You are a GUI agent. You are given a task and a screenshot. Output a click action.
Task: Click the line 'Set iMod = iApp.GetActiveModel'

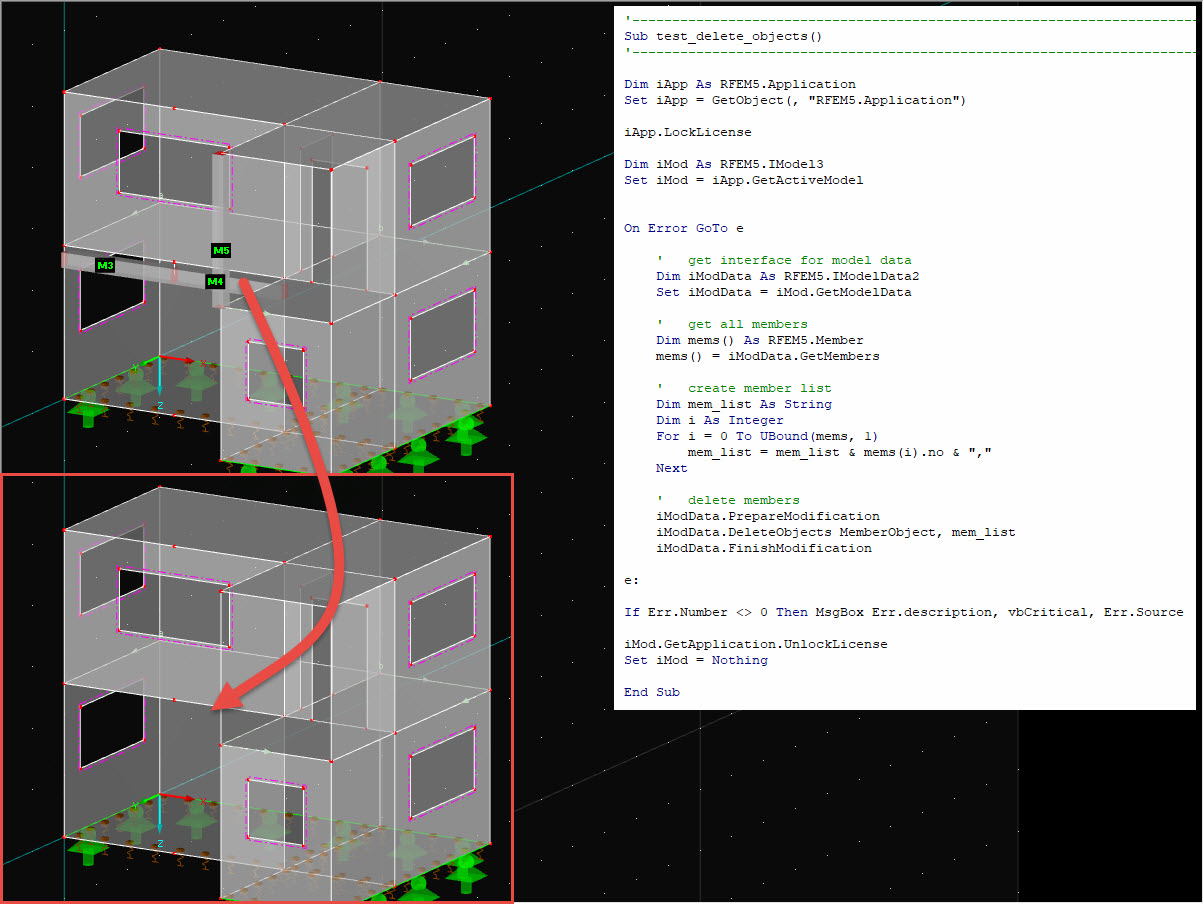click(744, 180)
